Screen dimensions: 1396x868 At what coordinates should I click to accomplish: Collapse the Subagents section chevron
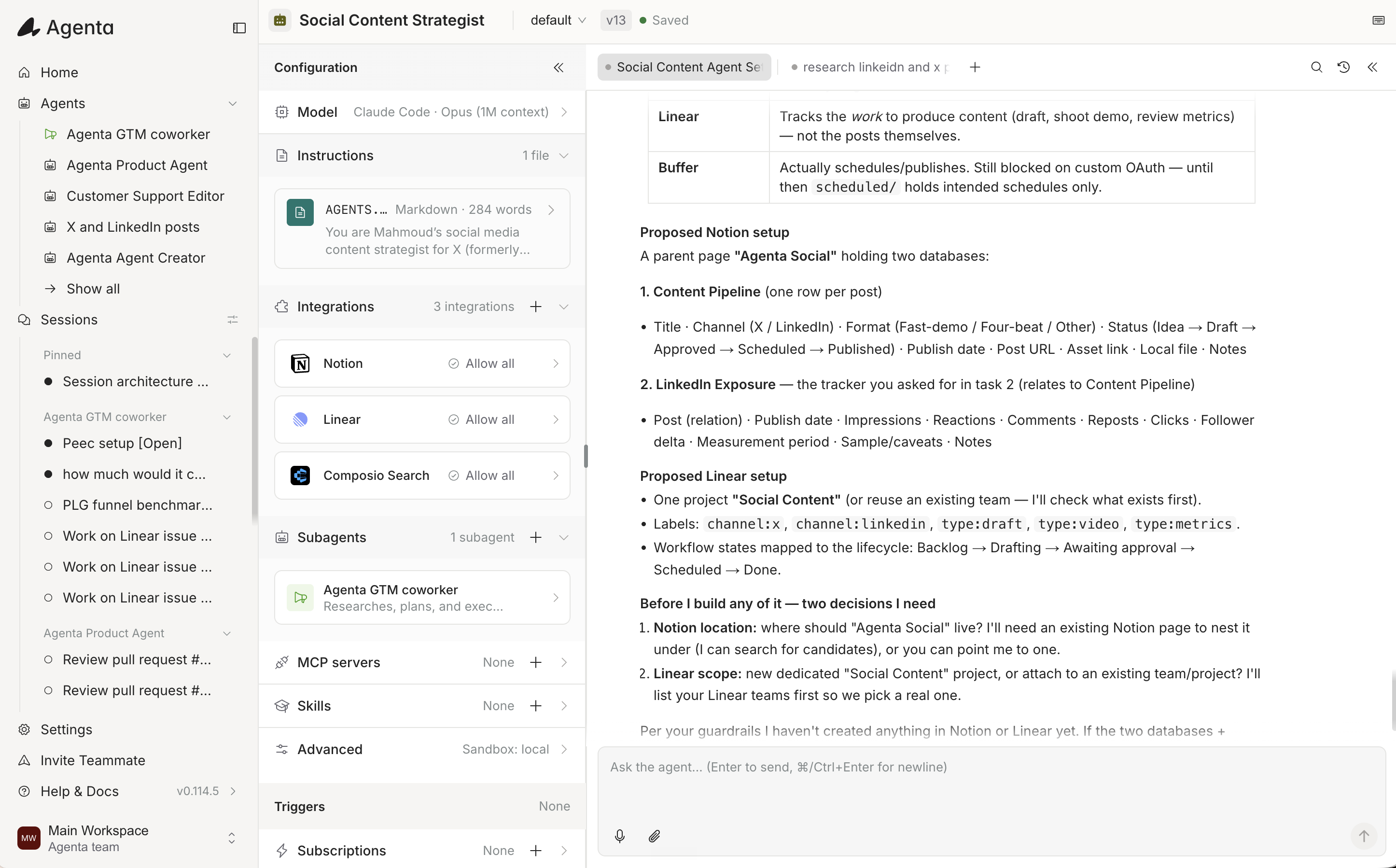tap(564, 537)
